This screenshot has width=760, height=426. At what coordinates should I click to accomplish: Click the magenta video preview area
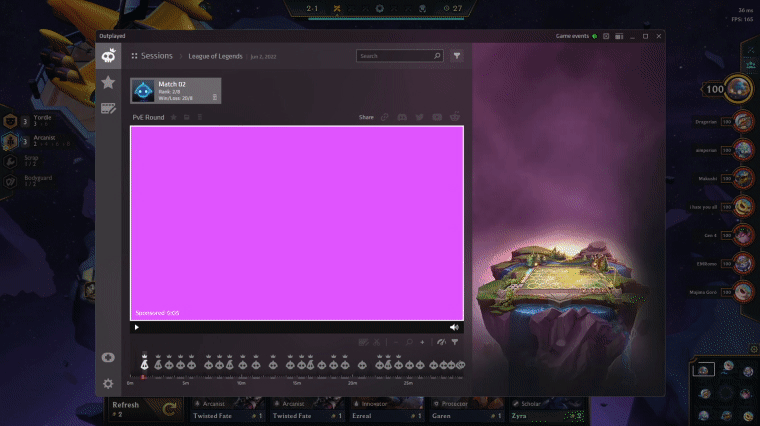coord(297,223)
